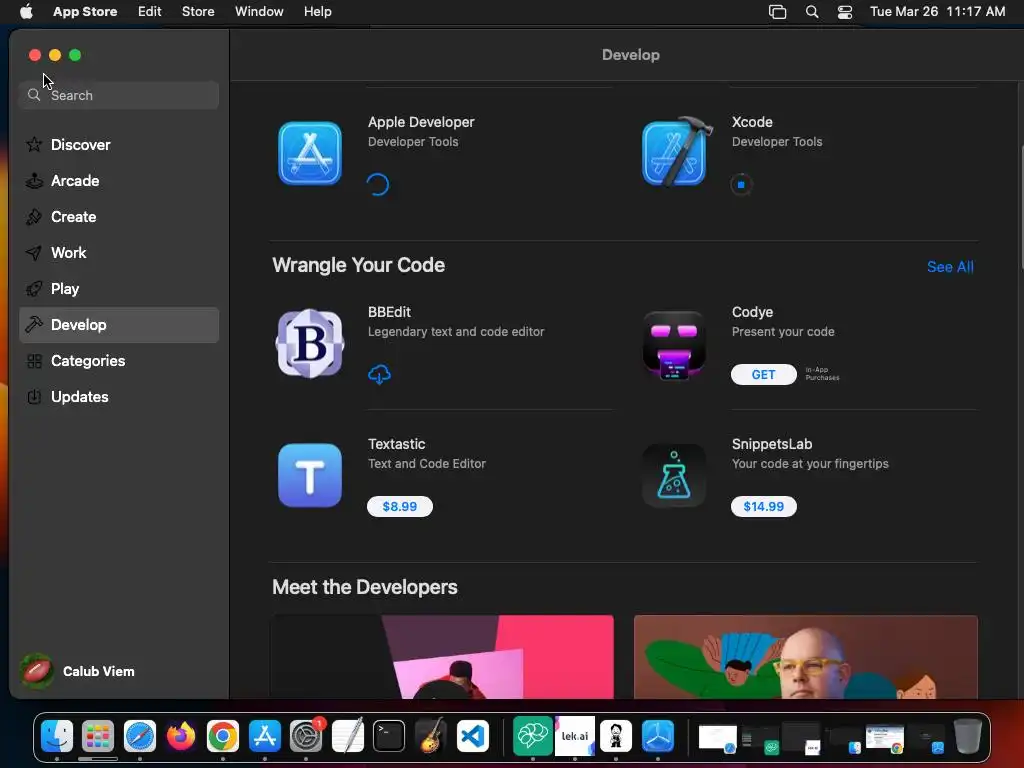Click the Xcode app title
This screenshot has height=768, width=1024.
click(x=752, y=122)
